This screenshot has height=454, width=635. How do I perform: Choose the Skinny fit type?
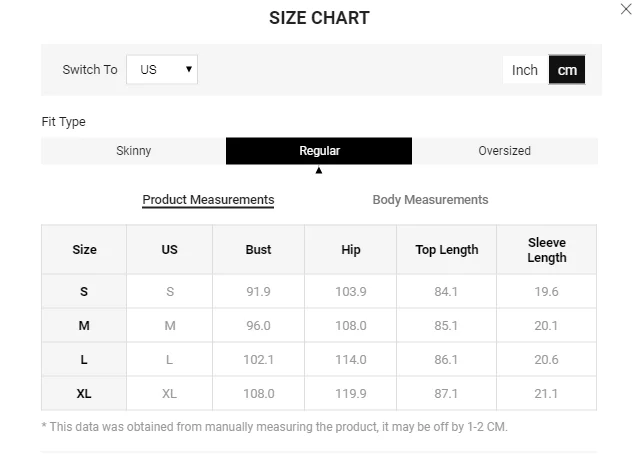[134, 151]
